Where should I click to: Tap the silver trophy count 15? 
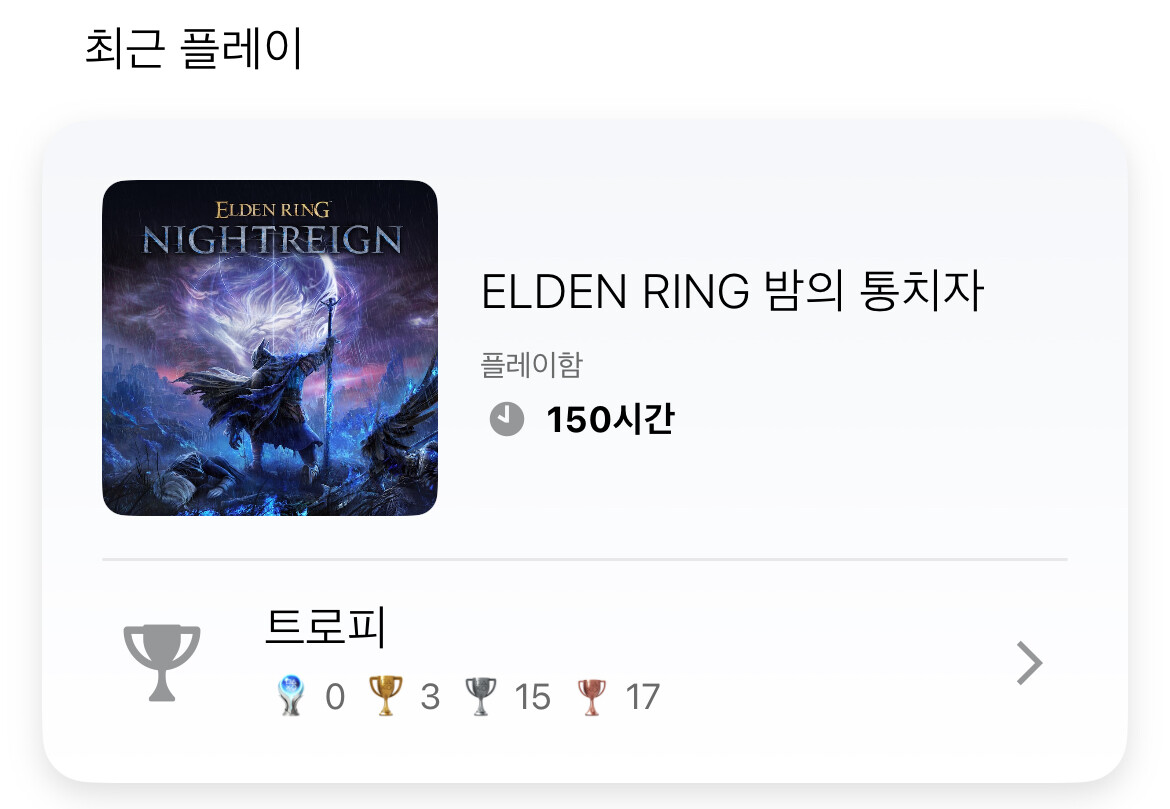tap(532, 697)
